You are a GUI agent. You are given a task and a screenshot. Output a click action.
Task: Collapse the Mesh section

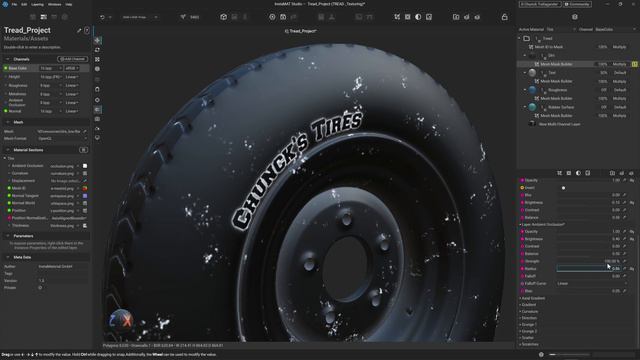7,122
